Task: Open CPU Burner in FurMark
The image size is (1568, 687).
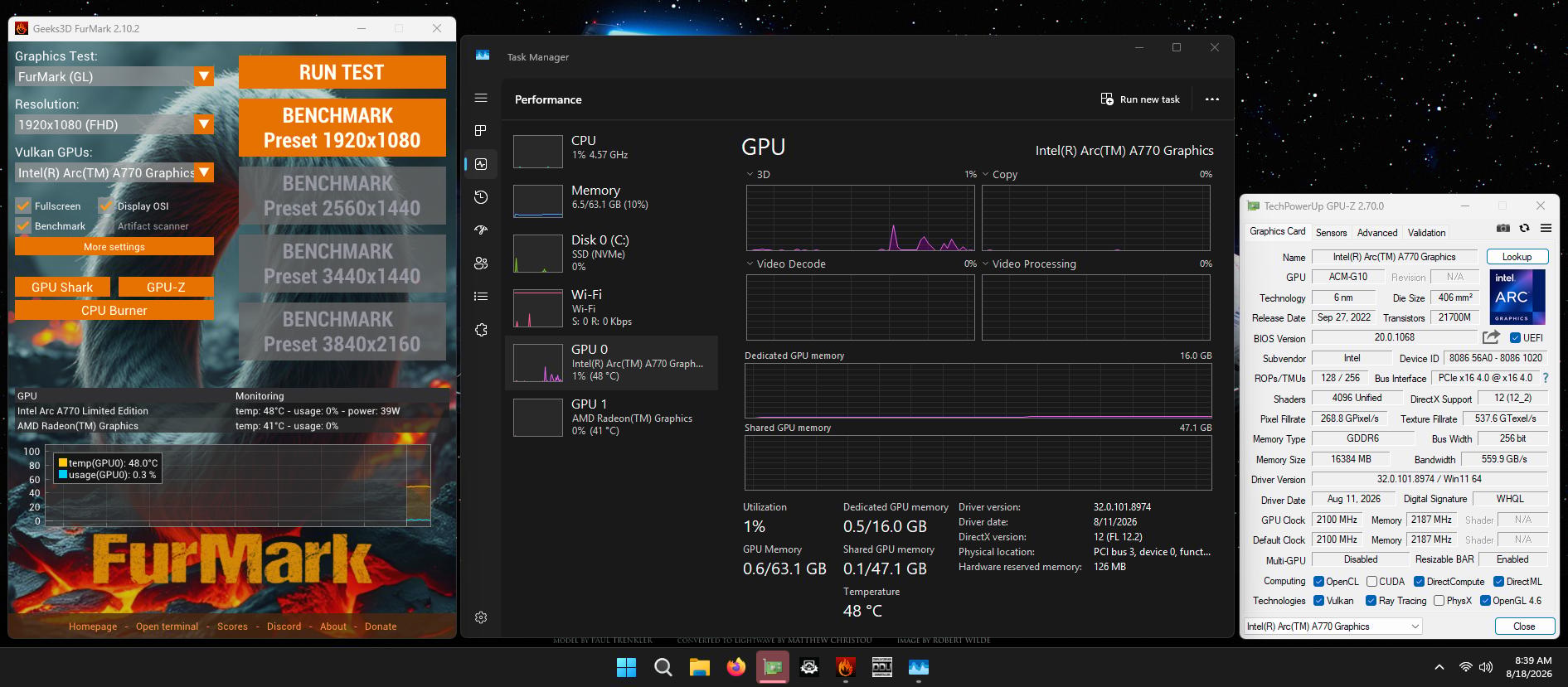Action: [x=114, y=310]
